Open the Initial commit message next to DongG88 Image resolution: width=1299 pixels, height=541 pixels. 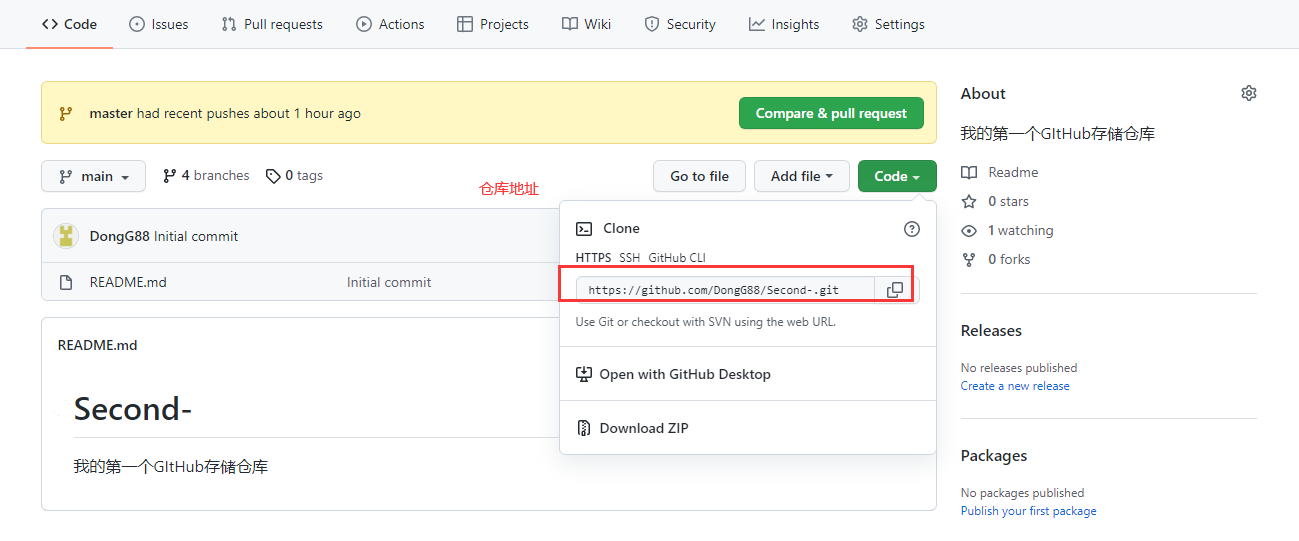(x=196, y=236)
